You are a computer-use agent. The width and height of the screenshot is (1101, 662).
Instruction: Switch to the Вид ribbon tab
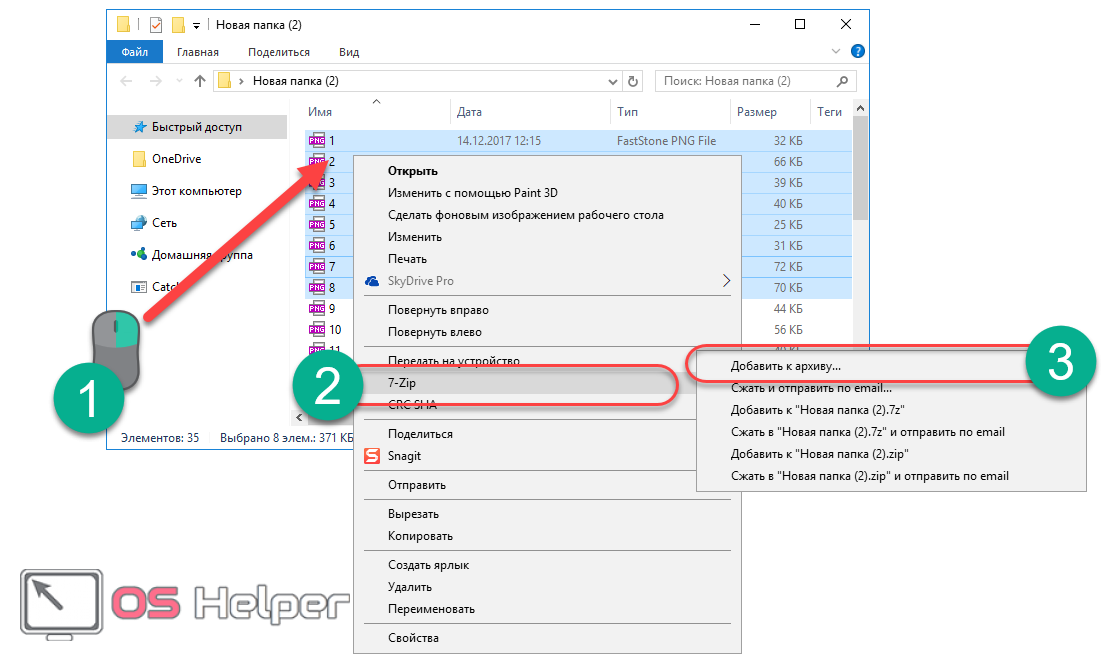(x=349, y=52)
